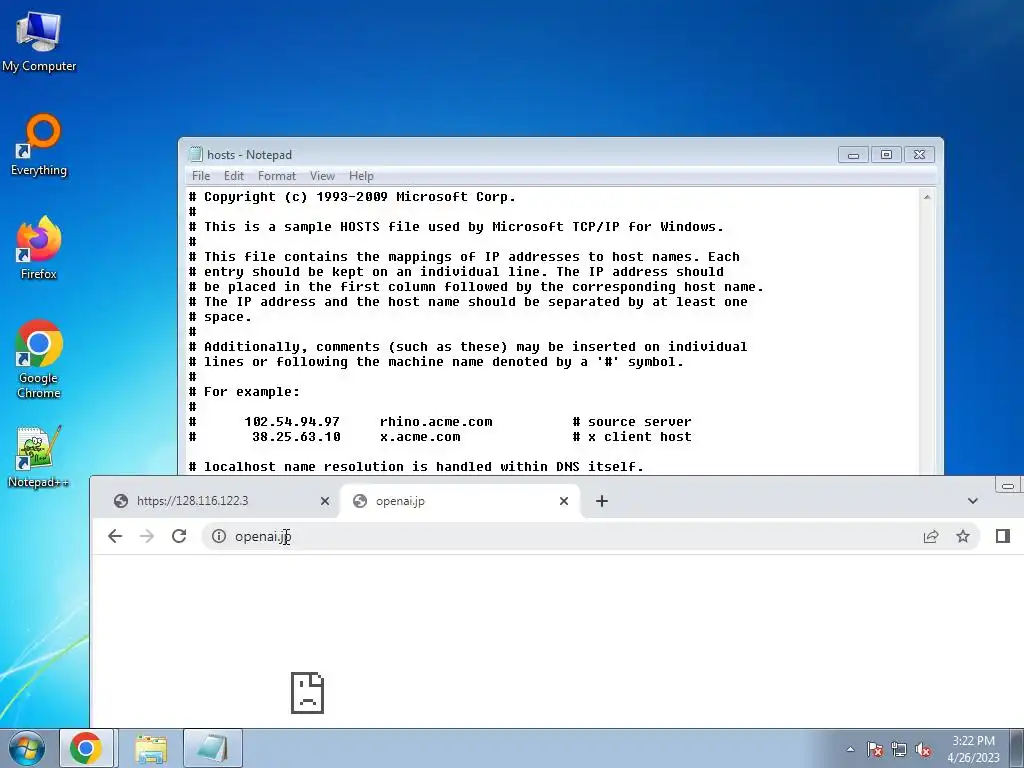This screenshot has width=1024, height=768.
Task: Open Notepad Help menu
Action: click(x=361, y=176)
